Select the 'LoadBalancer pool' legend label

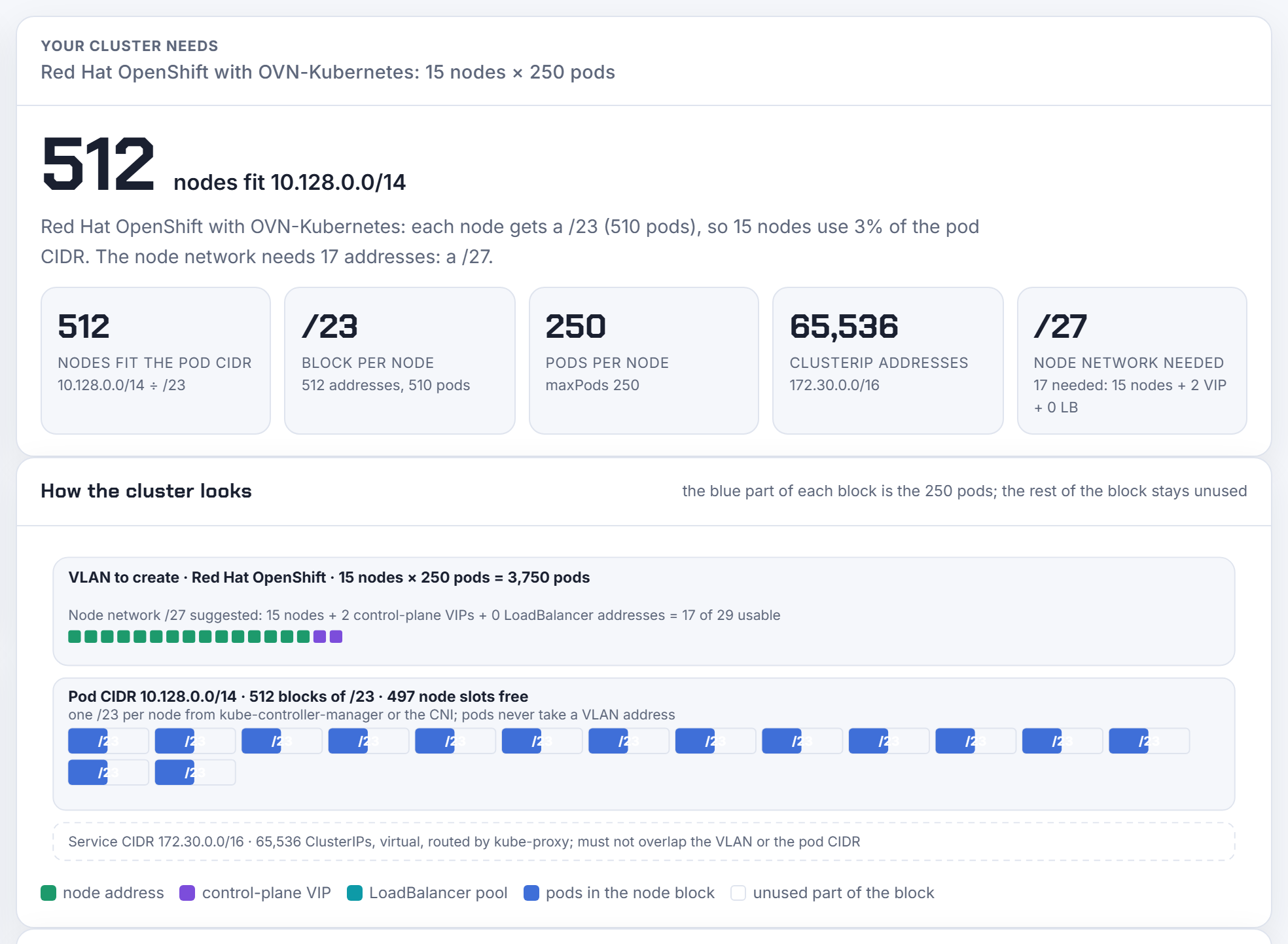[x=438, y=893]
